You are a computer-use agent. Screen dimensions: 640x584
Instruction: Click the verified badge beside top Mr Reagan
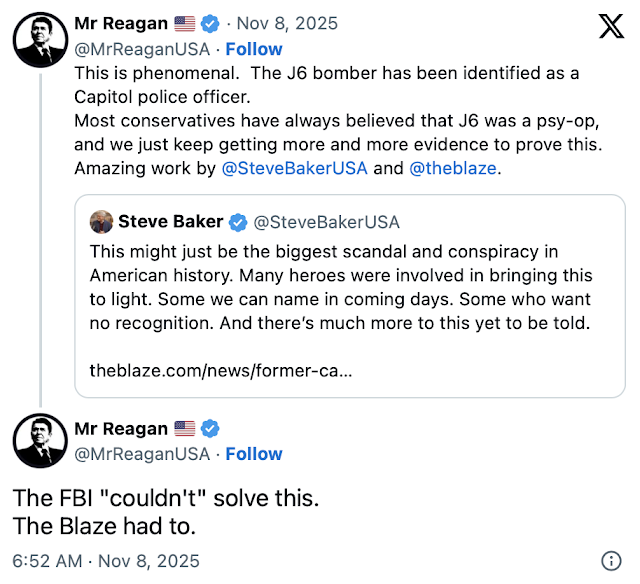tap(209, 23)
